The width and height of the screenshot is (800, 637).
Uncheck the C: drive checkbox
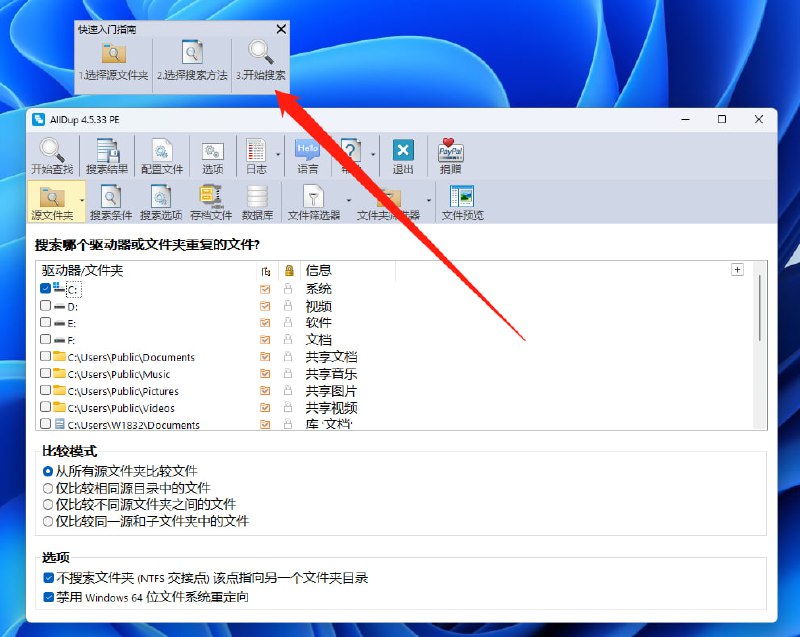[46, 289]
